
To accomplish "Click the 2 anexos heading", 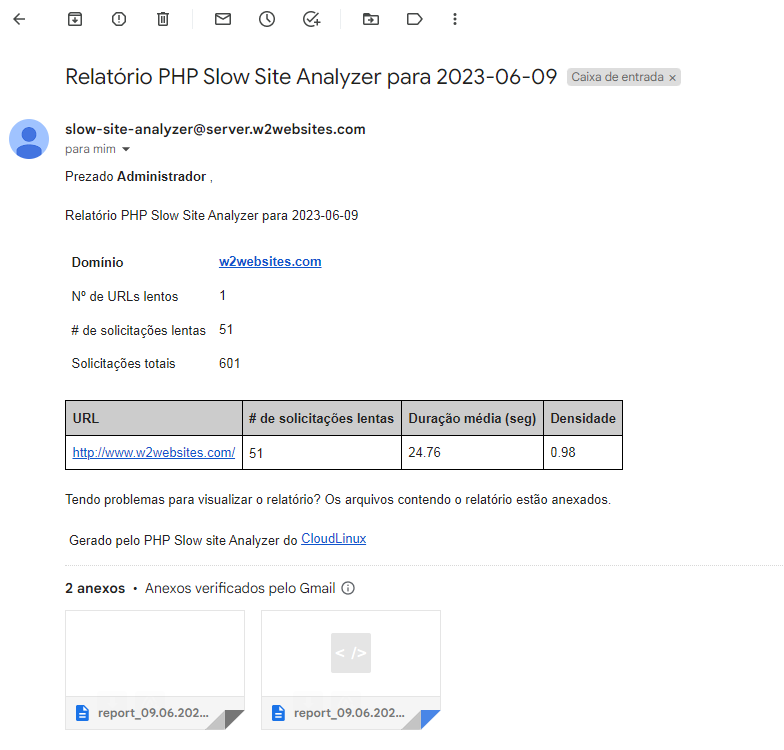I will pos(95,588).
